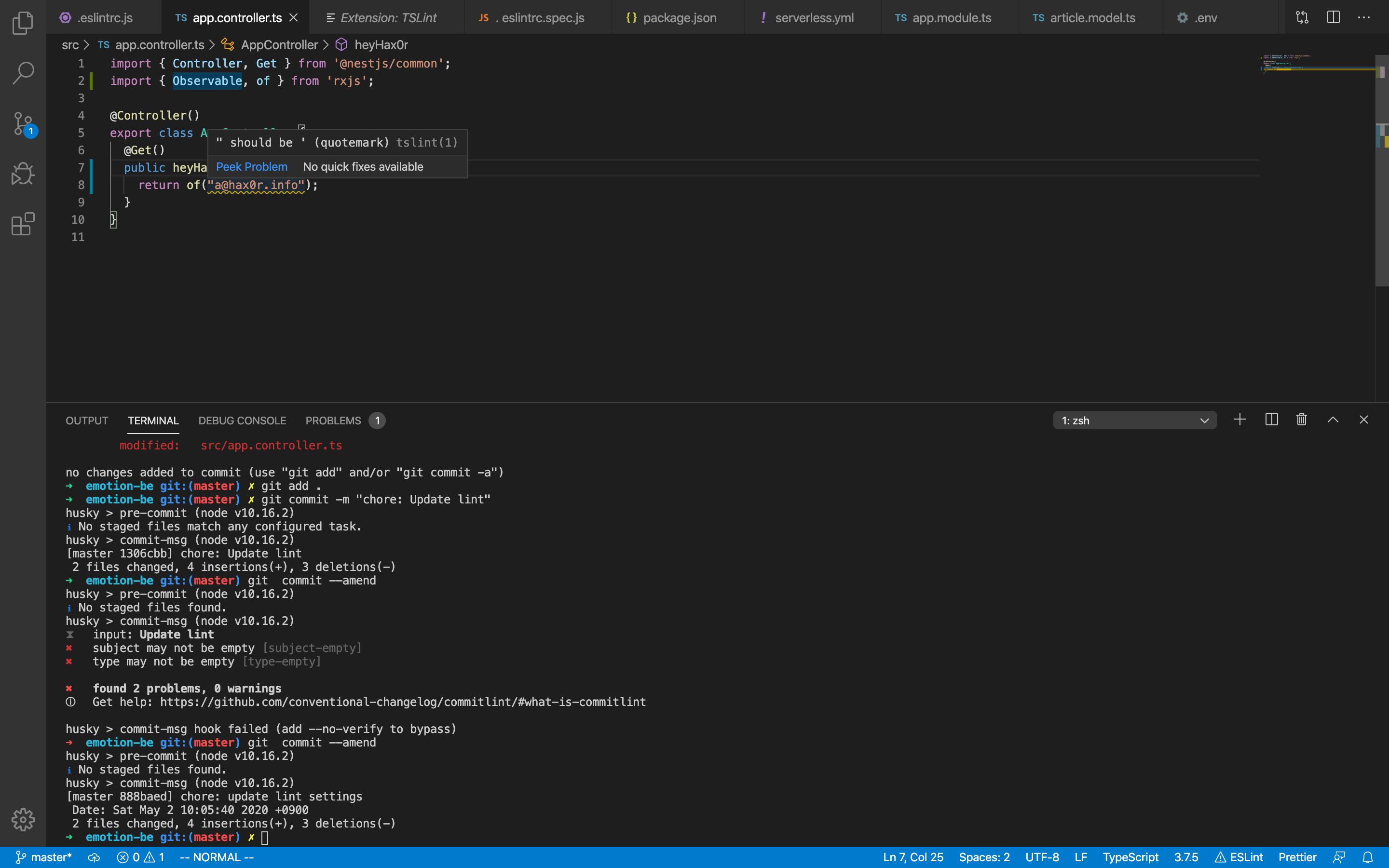Open the TypeScript language mode selector
1389x868 pixels.
point(1130,857)
